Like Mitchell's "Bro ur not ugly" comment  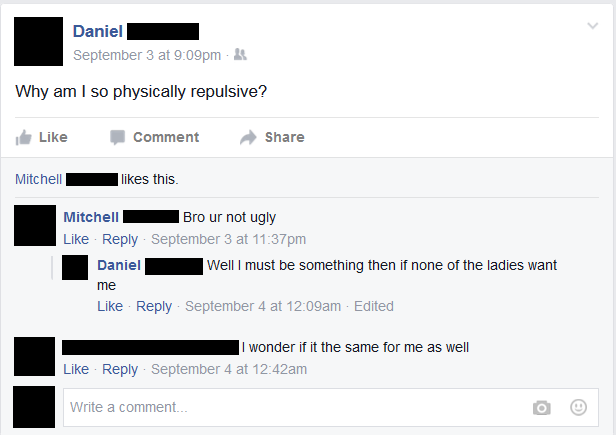coord(76,239)
